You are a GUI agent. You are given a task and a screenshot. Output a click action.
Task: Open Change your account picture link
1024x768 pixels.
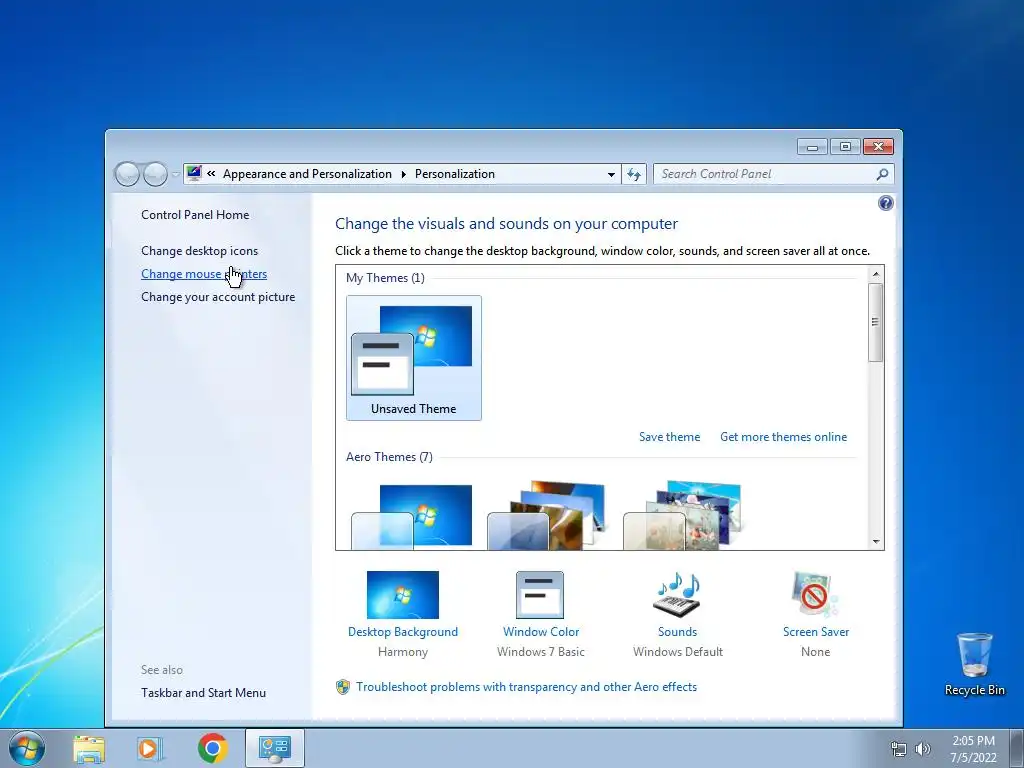(217, 297)
